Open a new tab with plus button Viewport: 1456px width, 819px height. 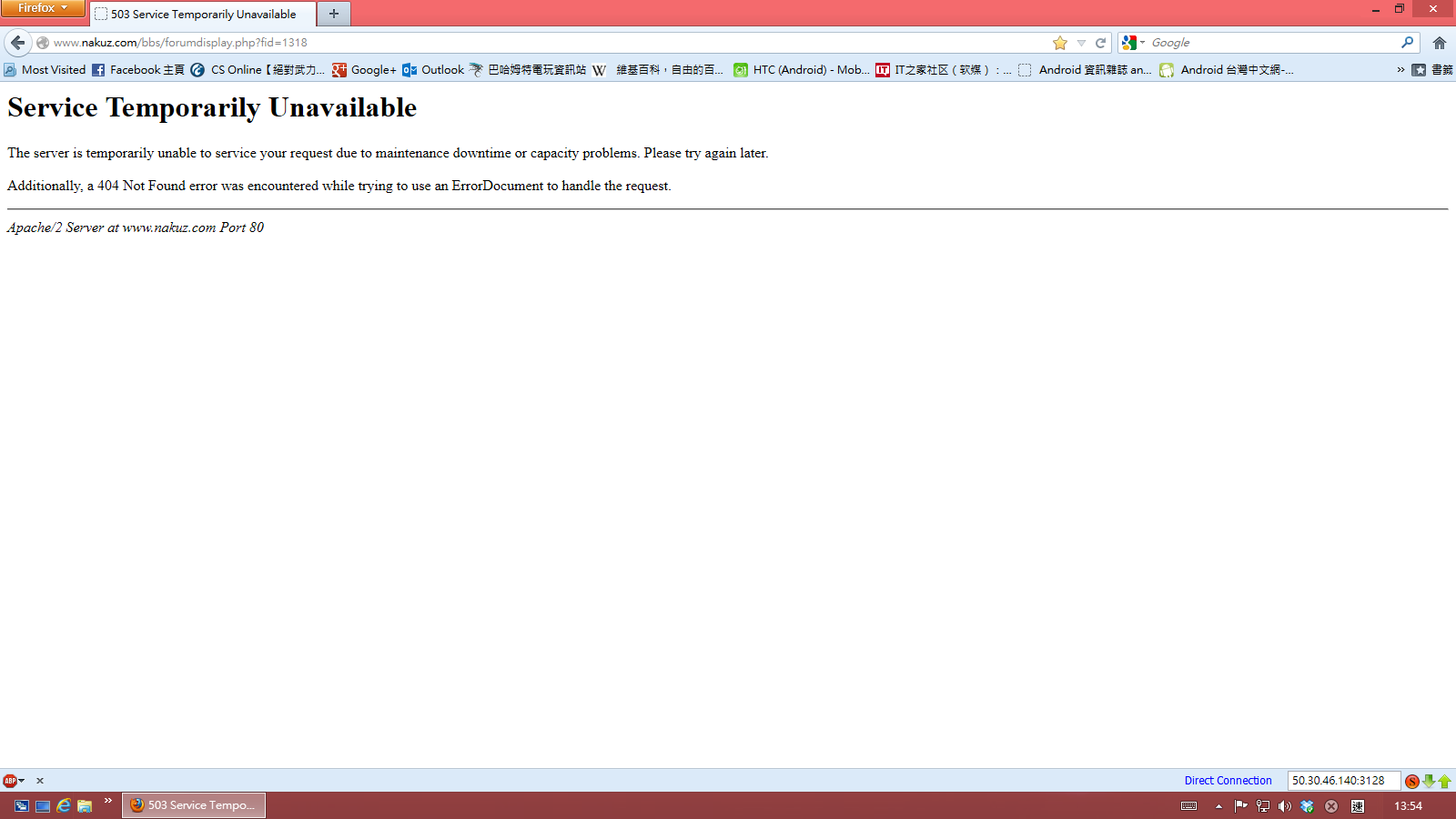point(334,14)
